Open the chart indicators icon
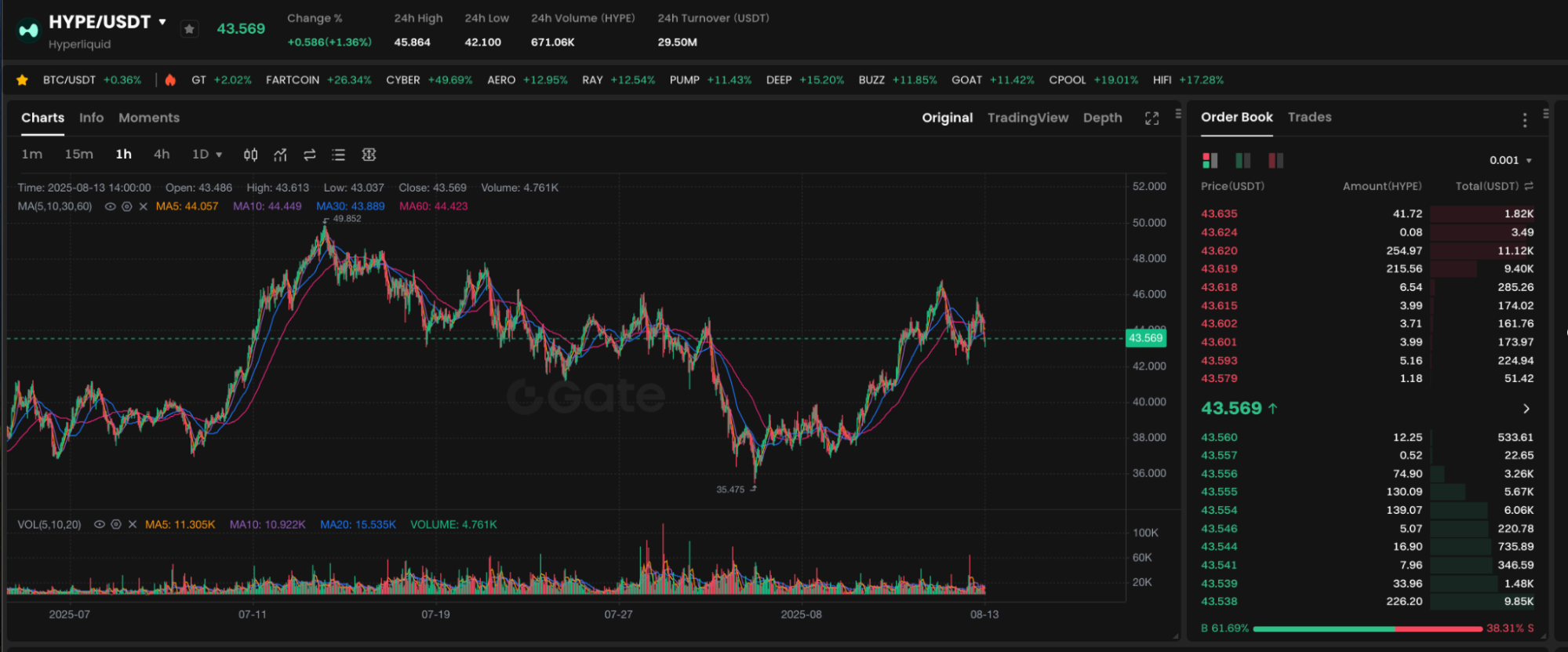 280,155
